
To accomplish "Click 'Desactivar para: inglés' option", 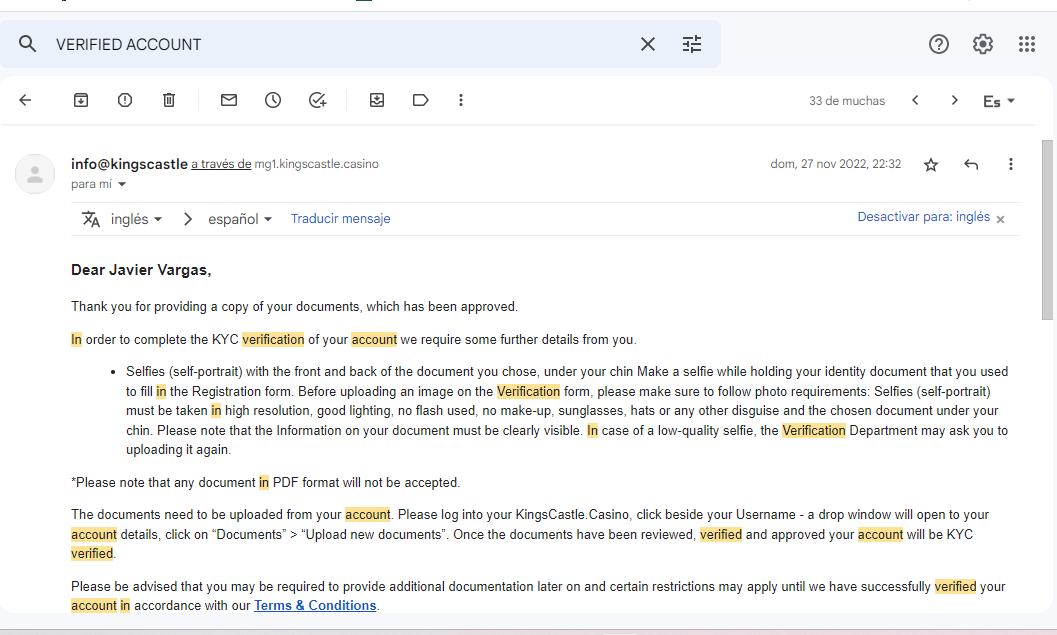I will click(x=923, y=217).
